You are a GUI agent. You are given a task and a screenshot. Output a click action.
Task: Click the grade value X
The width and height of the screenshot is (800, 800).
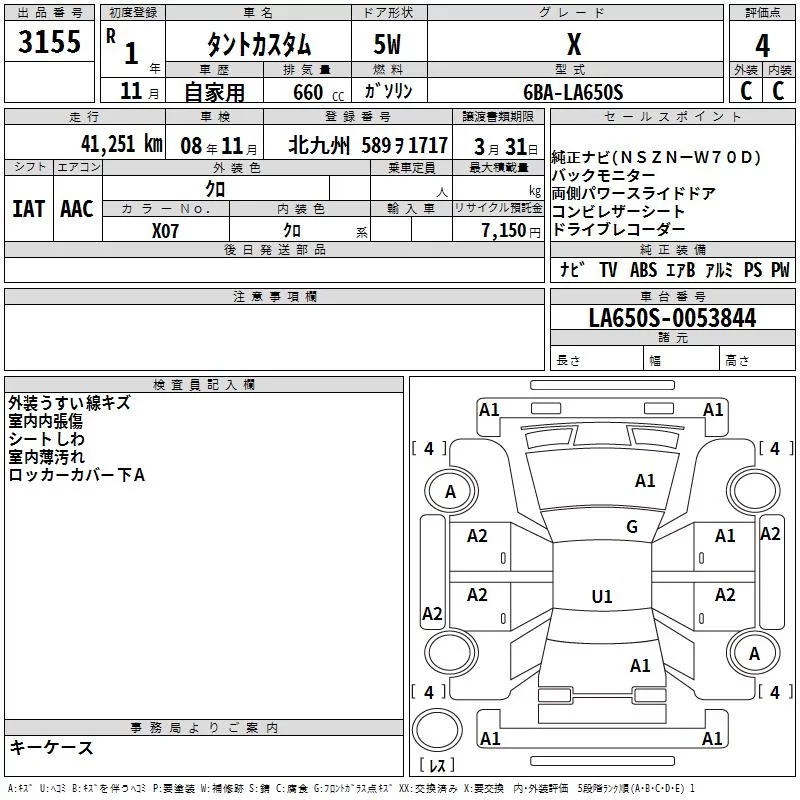tap(574, 44)
